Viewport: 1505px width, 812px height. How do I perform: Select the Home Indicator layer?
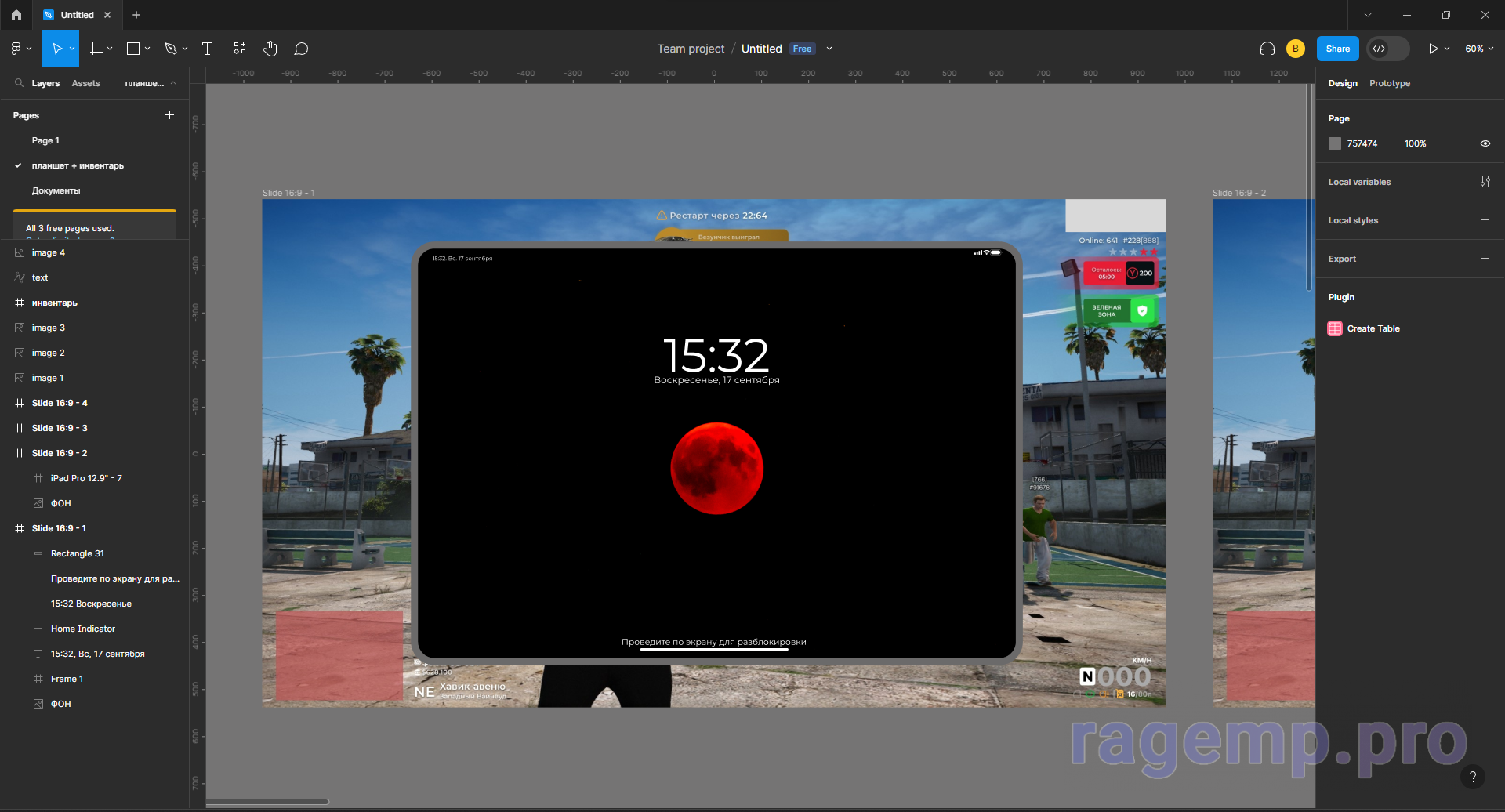click(x=94, y=629)
